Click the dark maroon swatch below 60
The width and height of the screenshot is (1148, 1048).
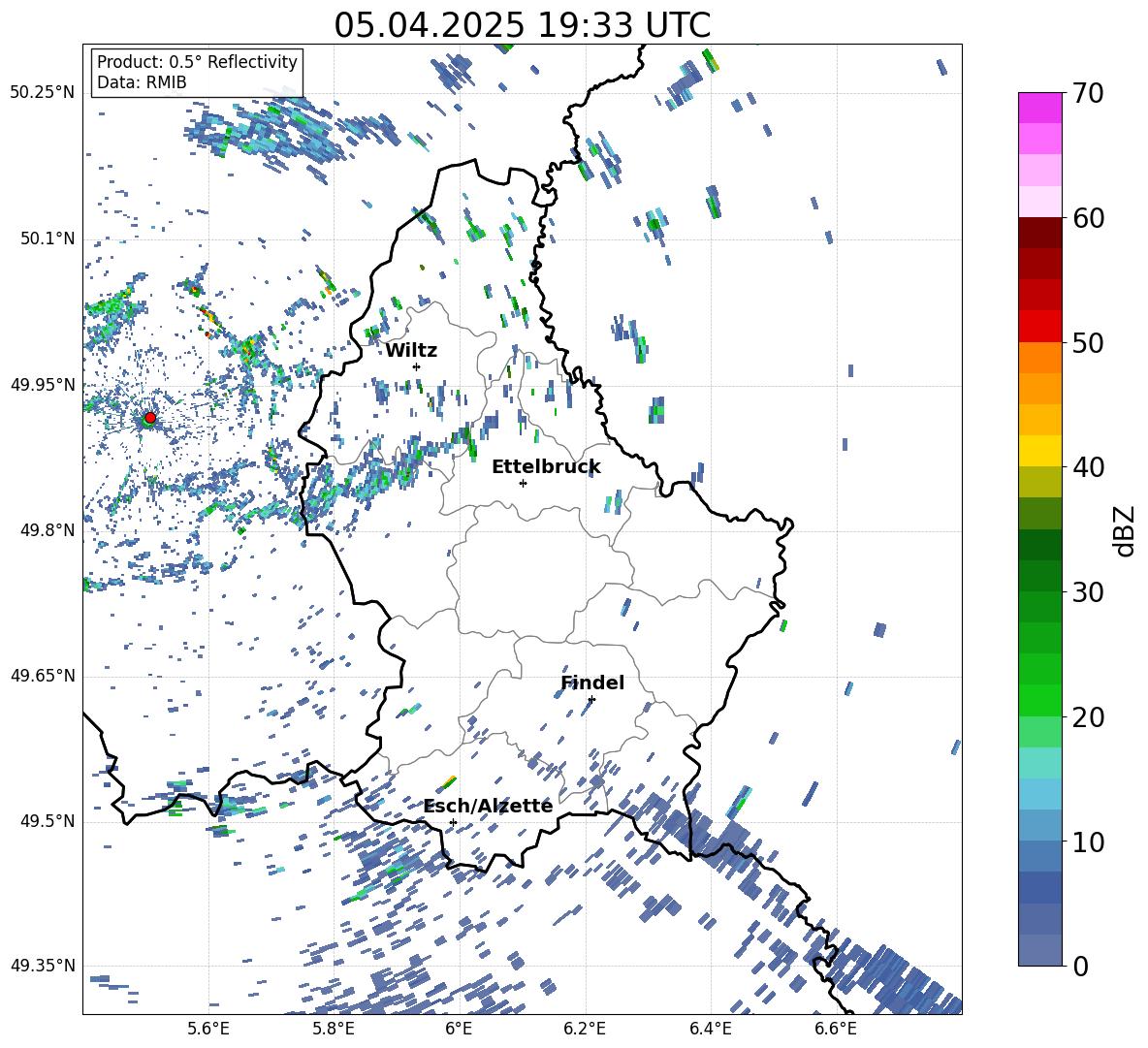1039,233
